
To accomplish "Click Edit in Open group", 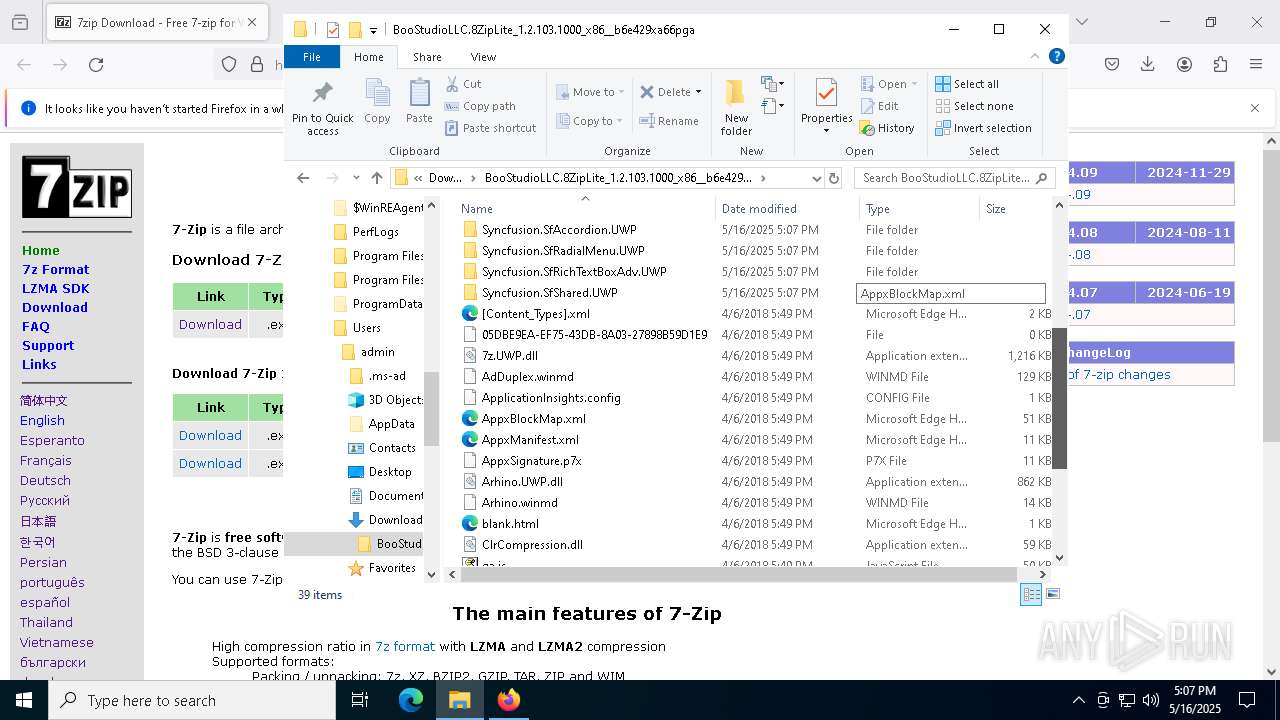I will click(879, 106).
